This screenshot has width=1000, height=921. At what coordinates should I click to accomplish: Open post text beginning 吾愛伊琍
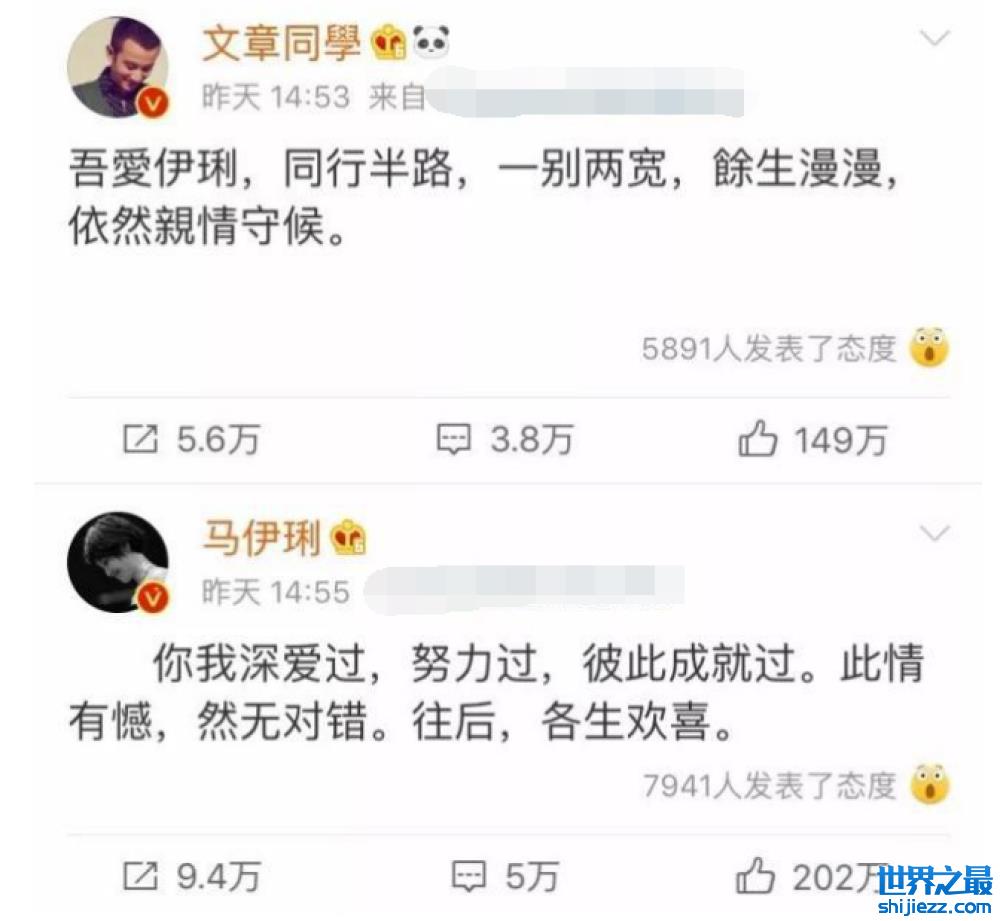point(483,198)
